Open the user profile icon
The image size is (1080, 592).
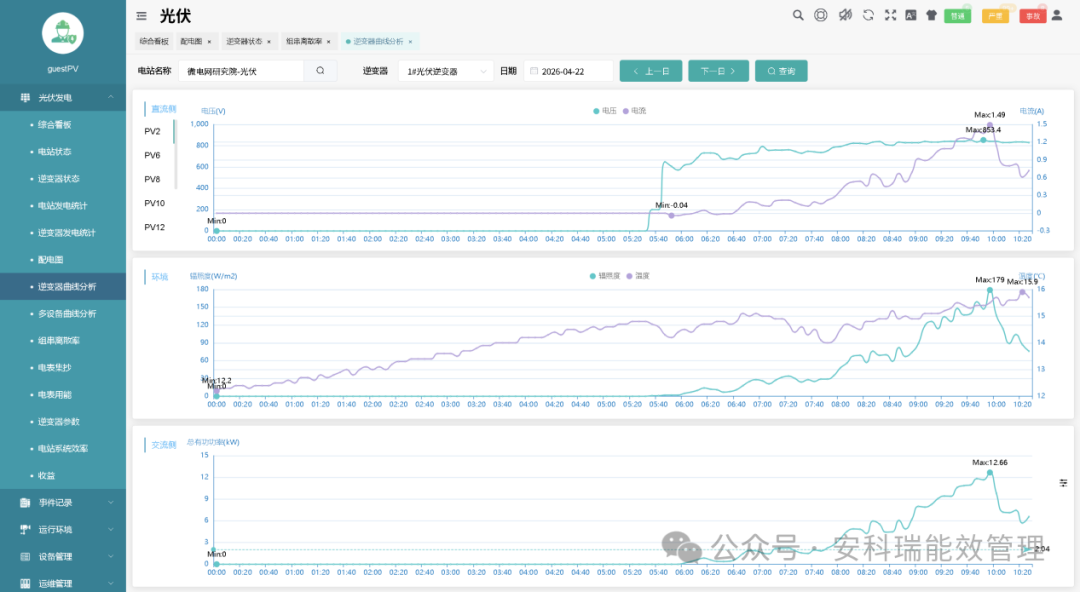pyautogui.click(x=1057, y=15)
